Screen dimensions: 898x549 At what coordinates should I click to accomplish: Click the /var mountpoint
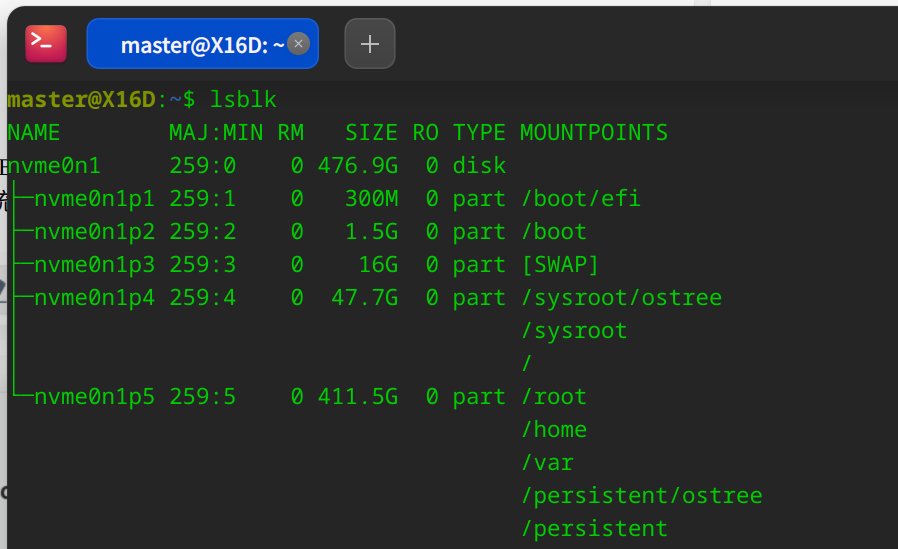547,463
